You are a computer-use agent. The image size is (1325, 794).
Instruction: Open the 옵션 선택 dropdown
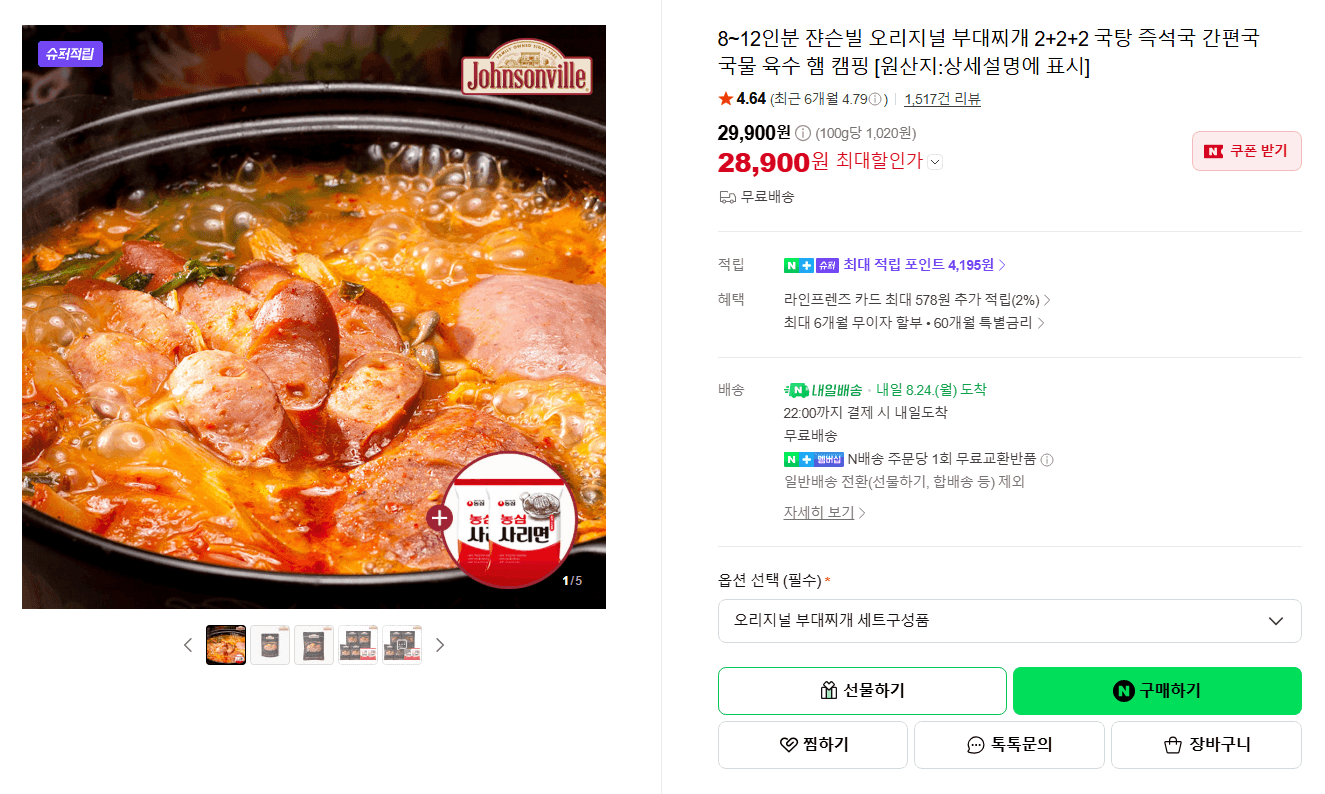(1009, 620)
